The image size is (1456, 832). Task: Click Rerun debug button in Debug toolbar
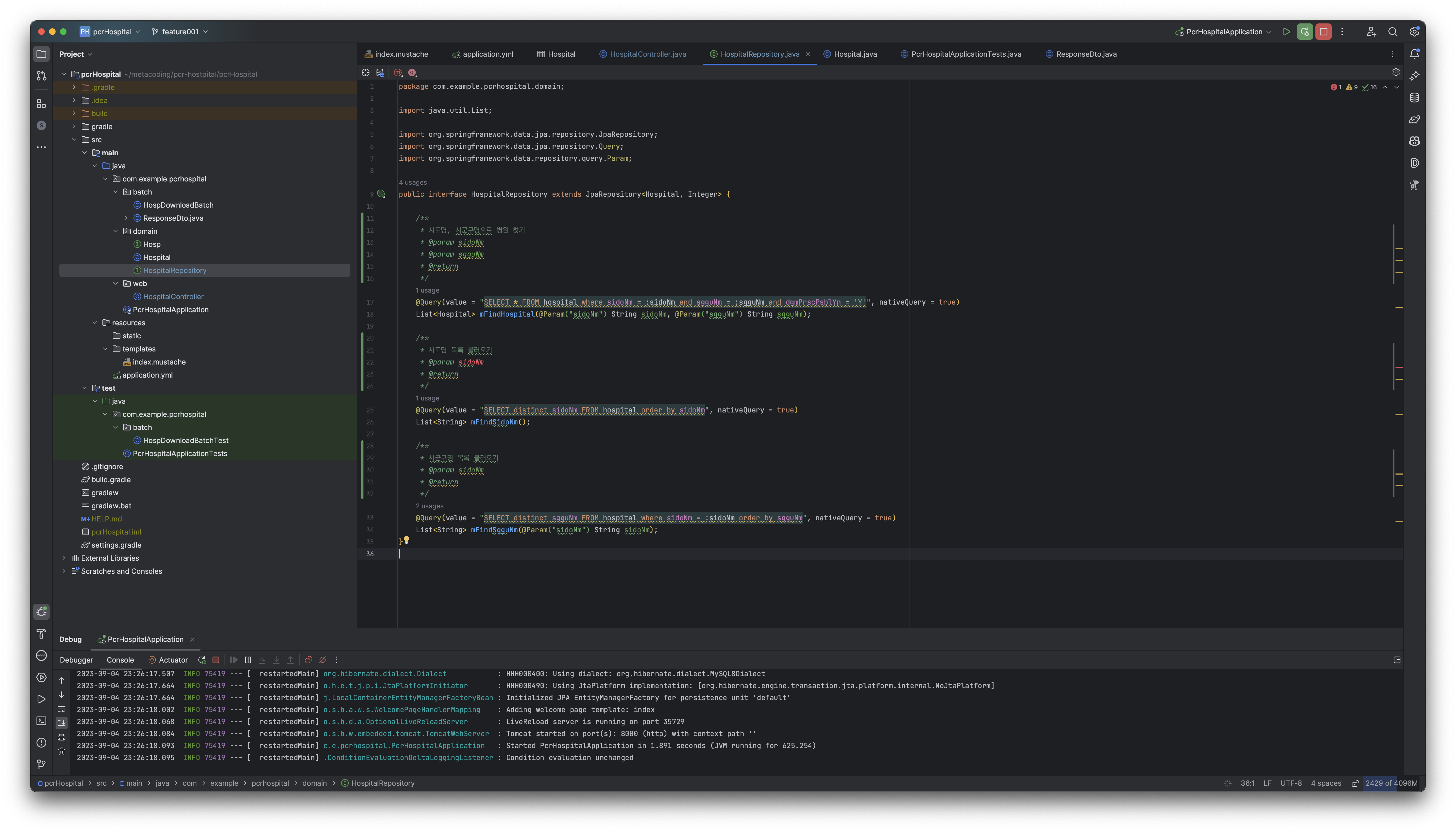pos(202,660)
